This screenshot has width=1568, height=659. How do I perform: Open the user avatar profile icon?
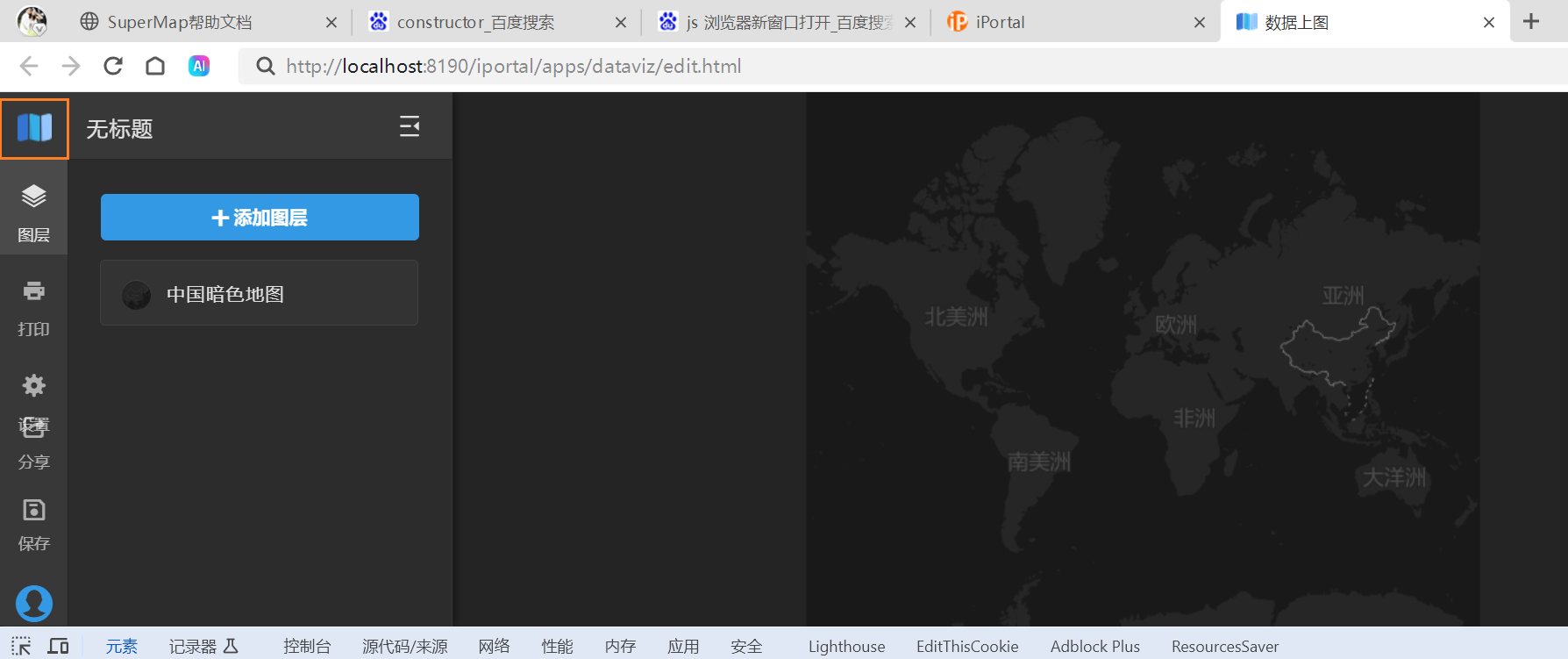33,604
